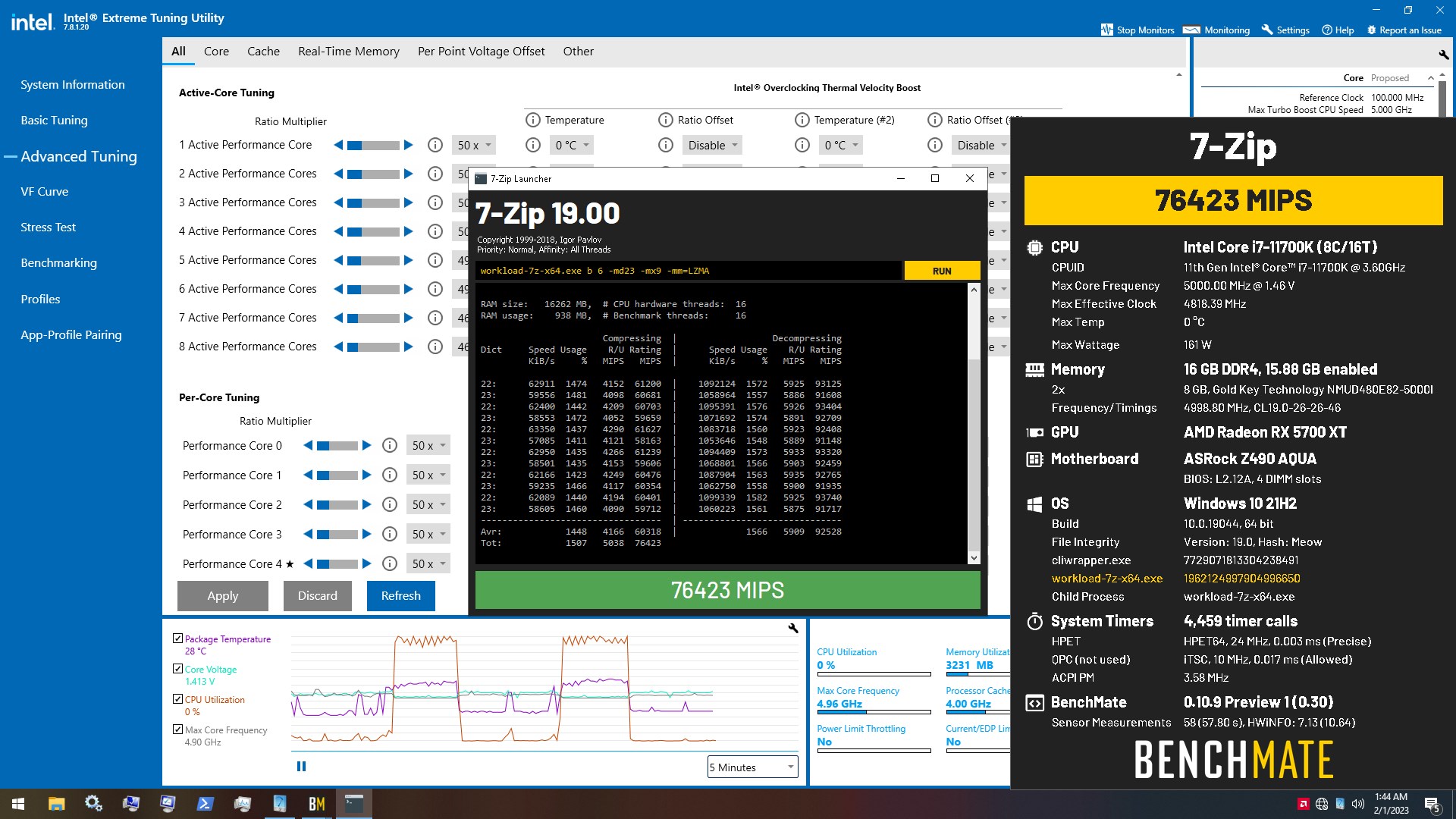Click the volume icon in system tray
1456x819 pixels.
click(1357, 804)
